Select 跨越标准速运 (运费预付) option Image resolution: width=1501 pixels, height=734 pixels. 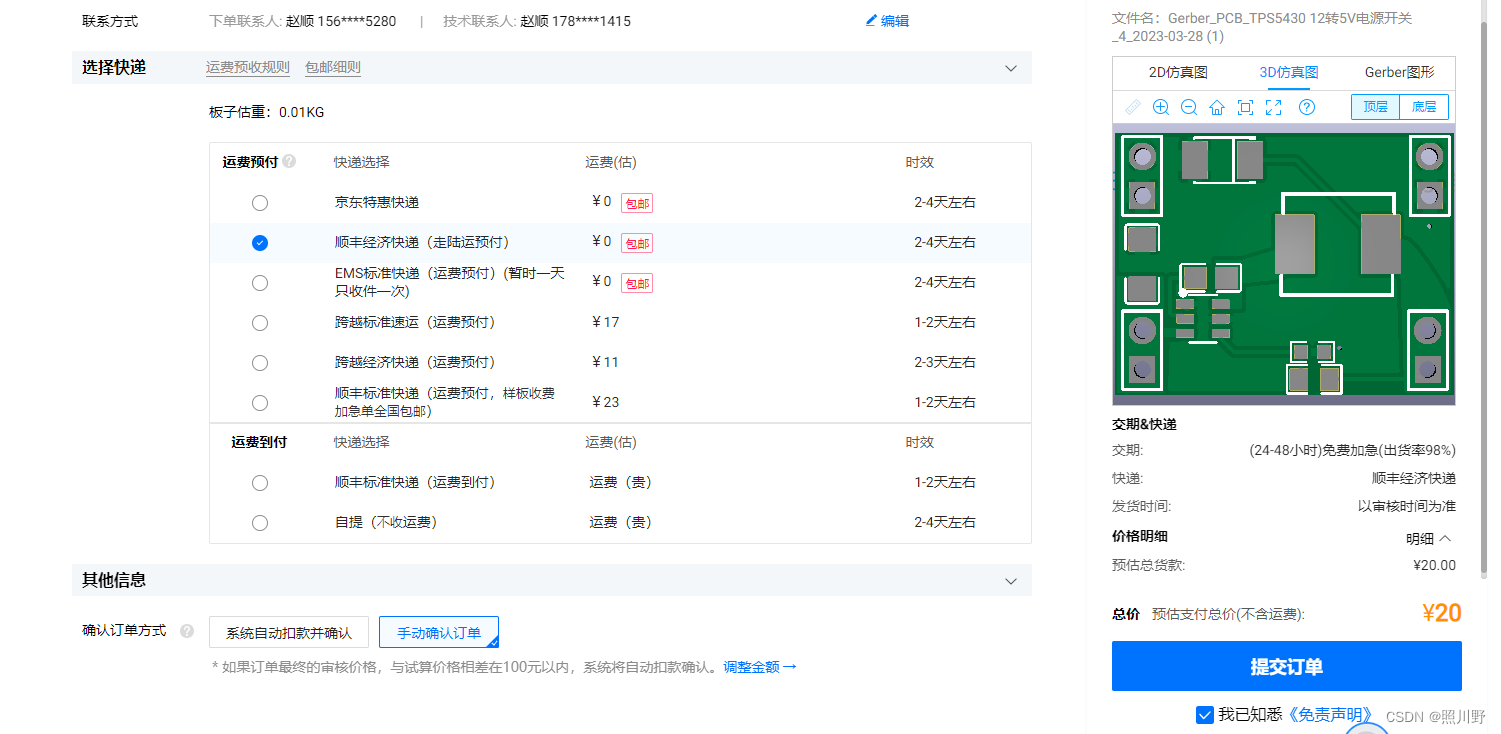pos(260,323)
